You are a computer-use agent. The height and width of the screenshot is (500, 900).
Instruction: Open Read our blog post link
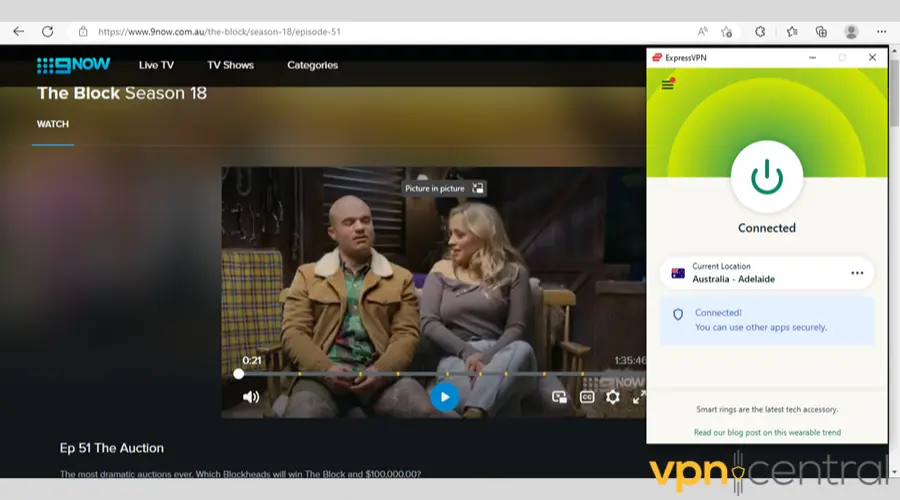coord(767,432)
